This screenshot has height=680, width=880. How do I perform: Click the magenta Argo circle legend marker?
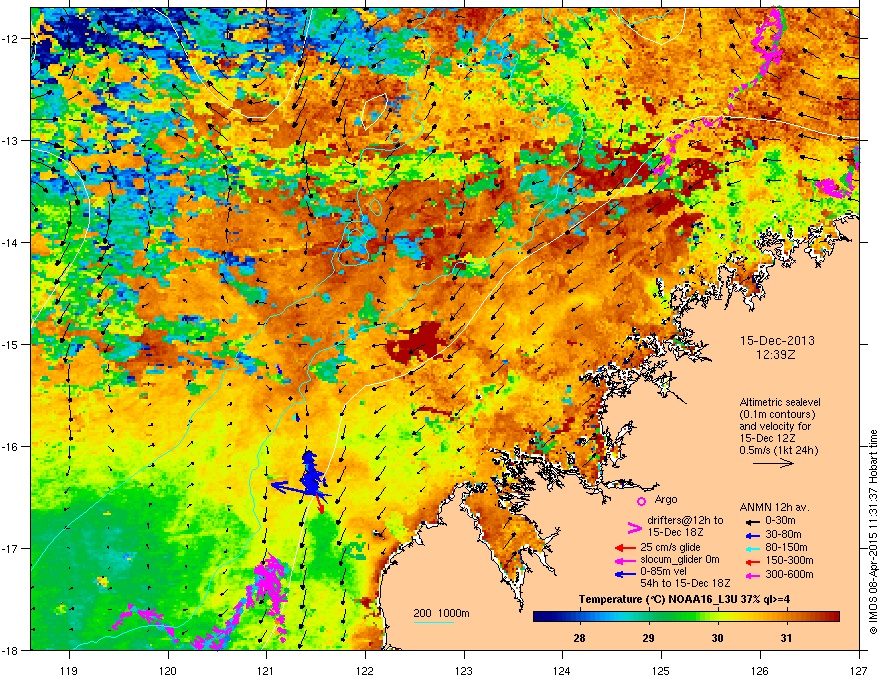[641, 502]
